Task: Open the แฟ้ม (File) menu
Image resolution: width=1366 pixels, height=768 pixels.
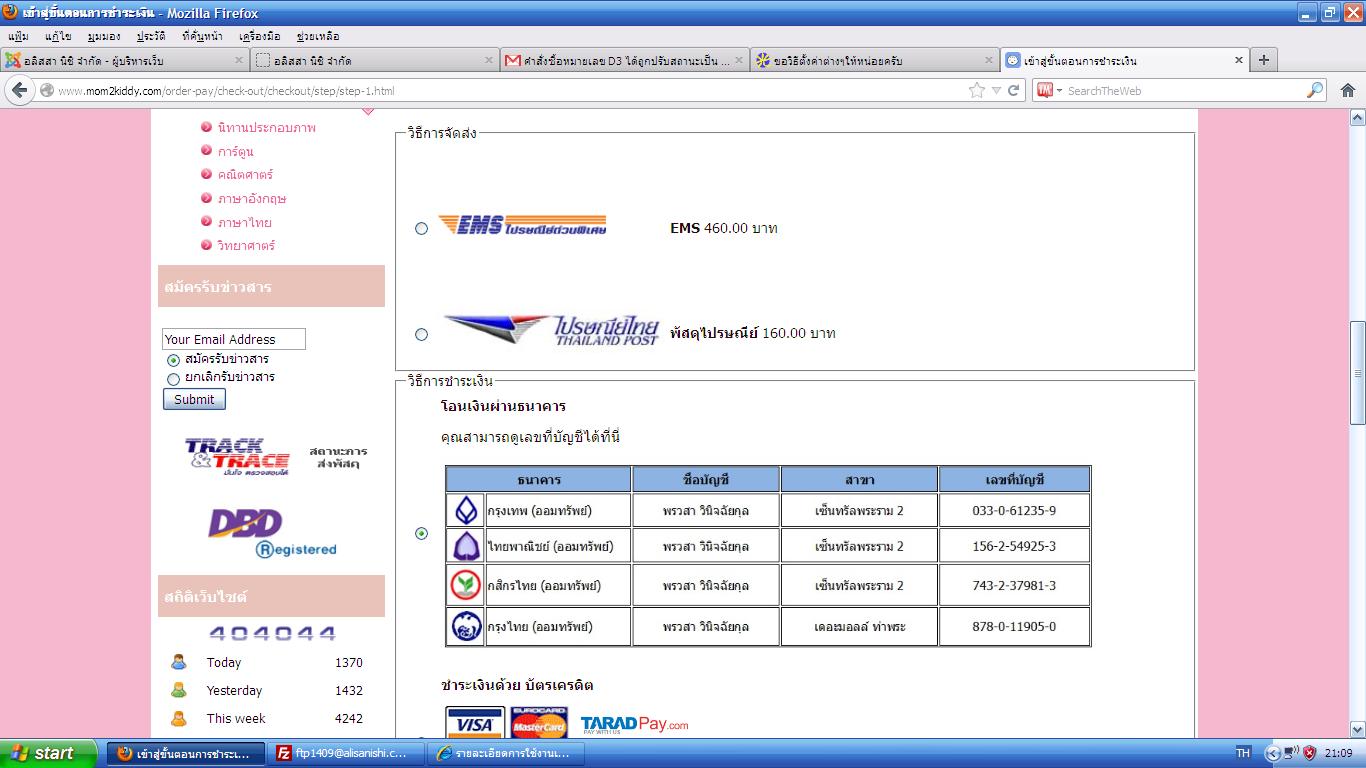Action: click(18, 36)
